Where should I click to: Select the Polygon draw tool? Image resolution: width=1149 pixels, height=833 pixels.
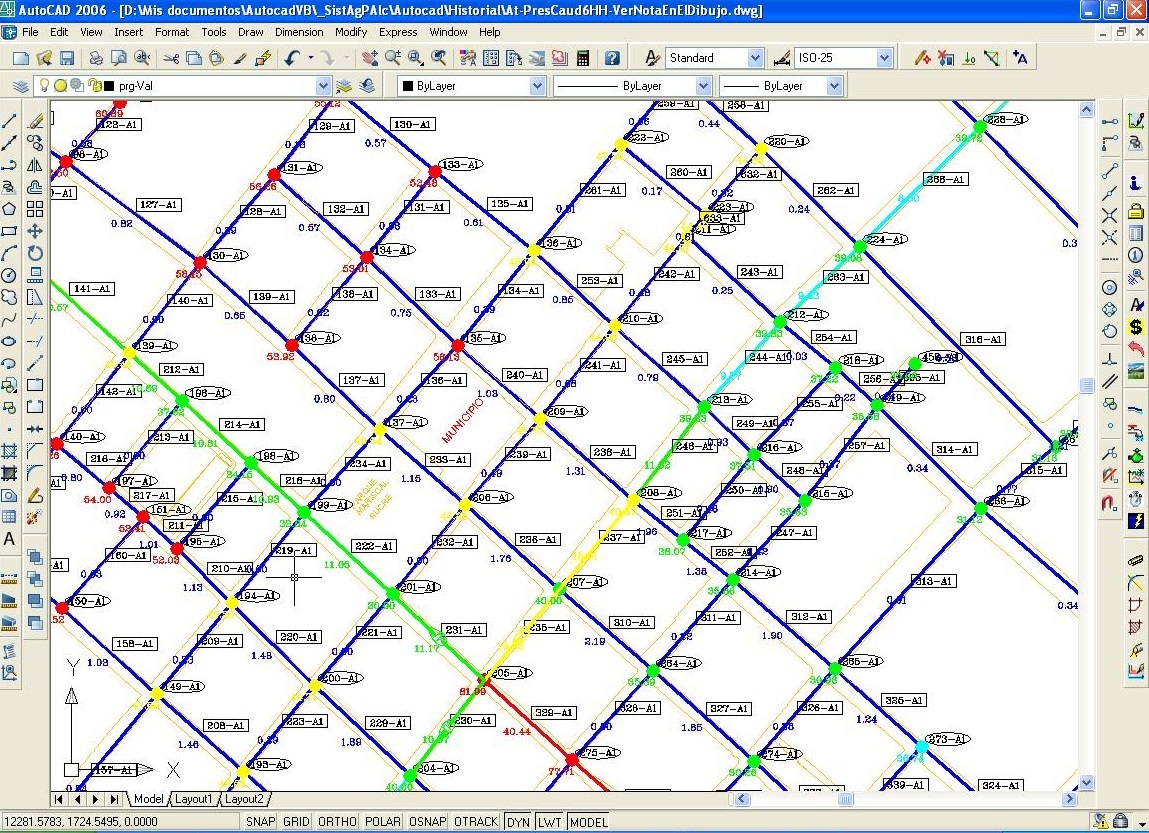click(x=10, y=209)
